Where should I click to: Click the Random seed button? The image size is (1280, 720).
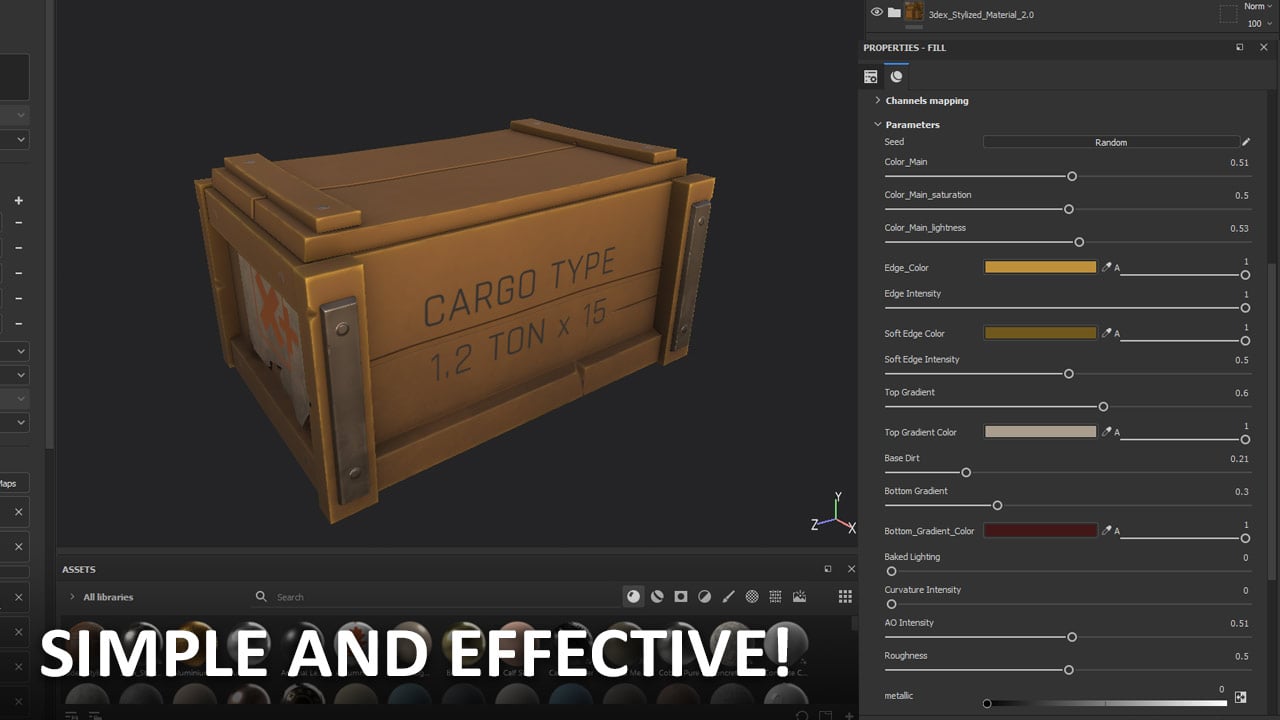point(1110,142)
